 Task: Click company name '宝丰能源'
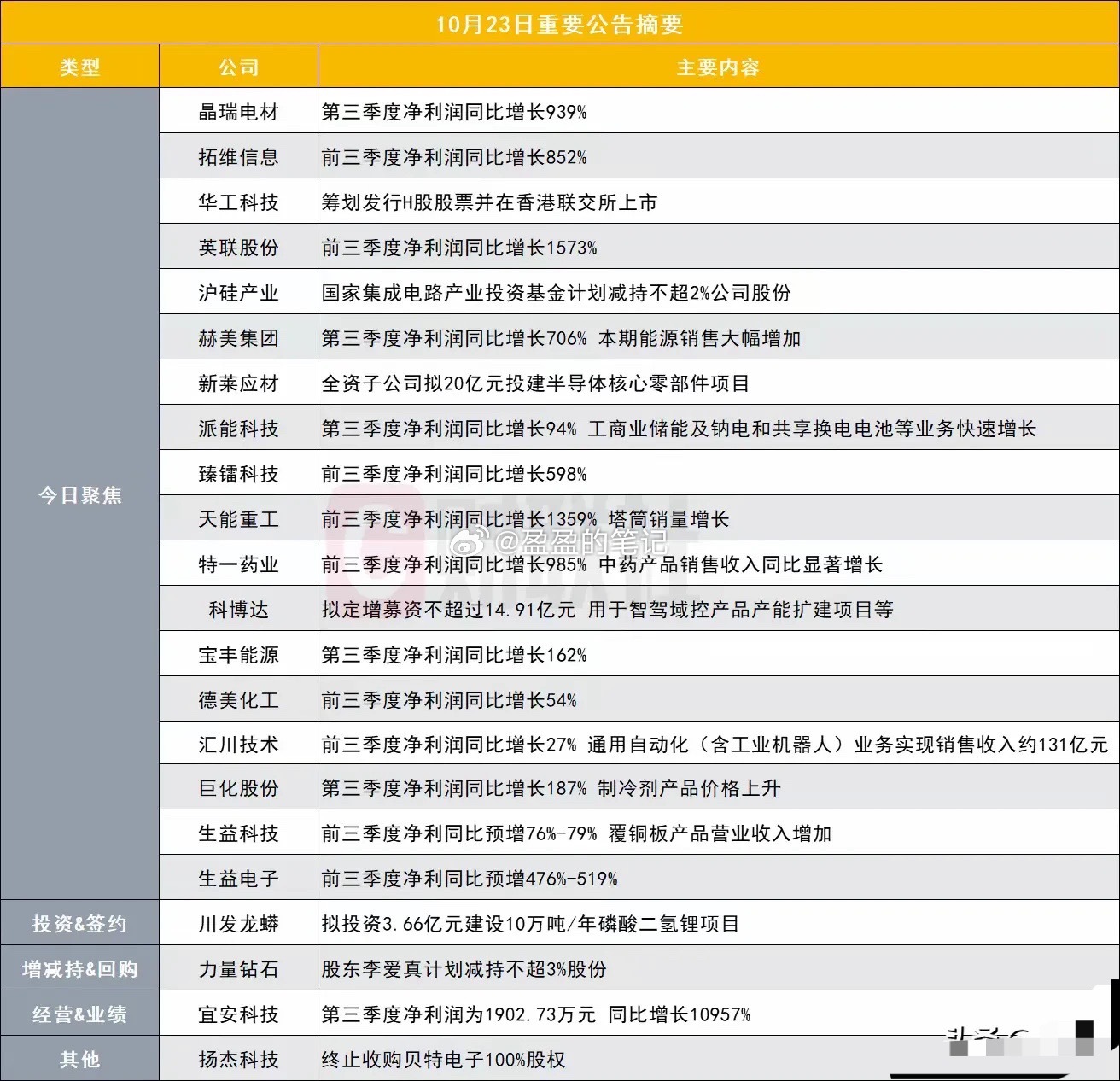pos(238,655)
